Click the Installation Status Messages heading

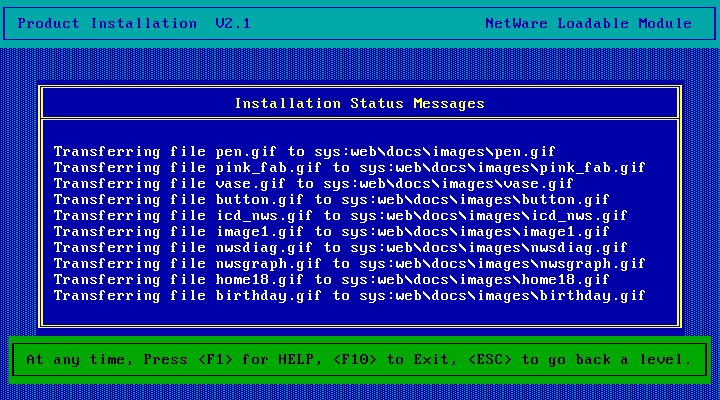click(x=359, y=103)
